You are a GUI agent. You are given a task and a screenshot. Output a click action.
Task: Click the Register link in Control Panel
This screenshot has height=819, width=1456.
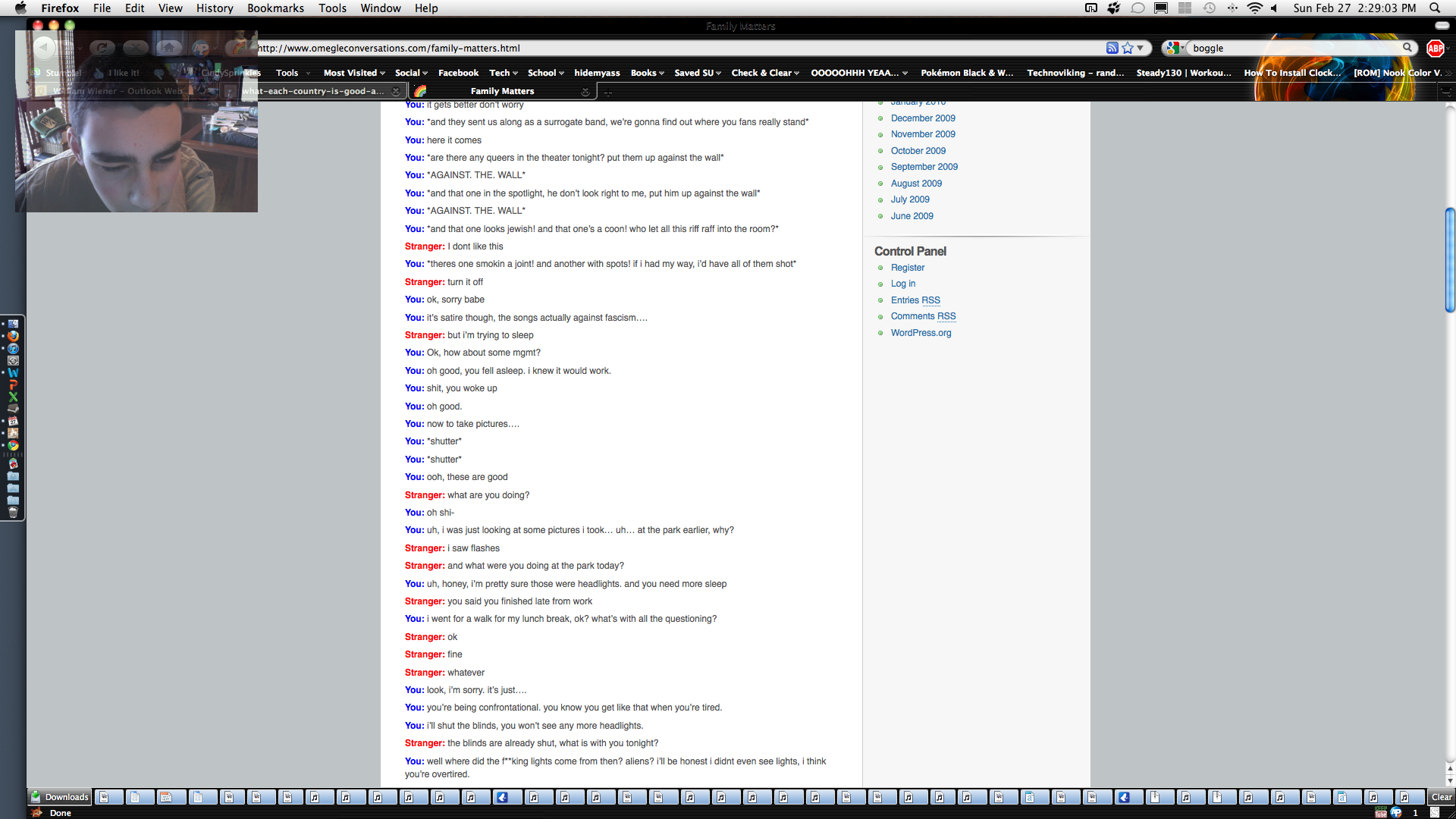pyautogui.click(x=908, y=268)
